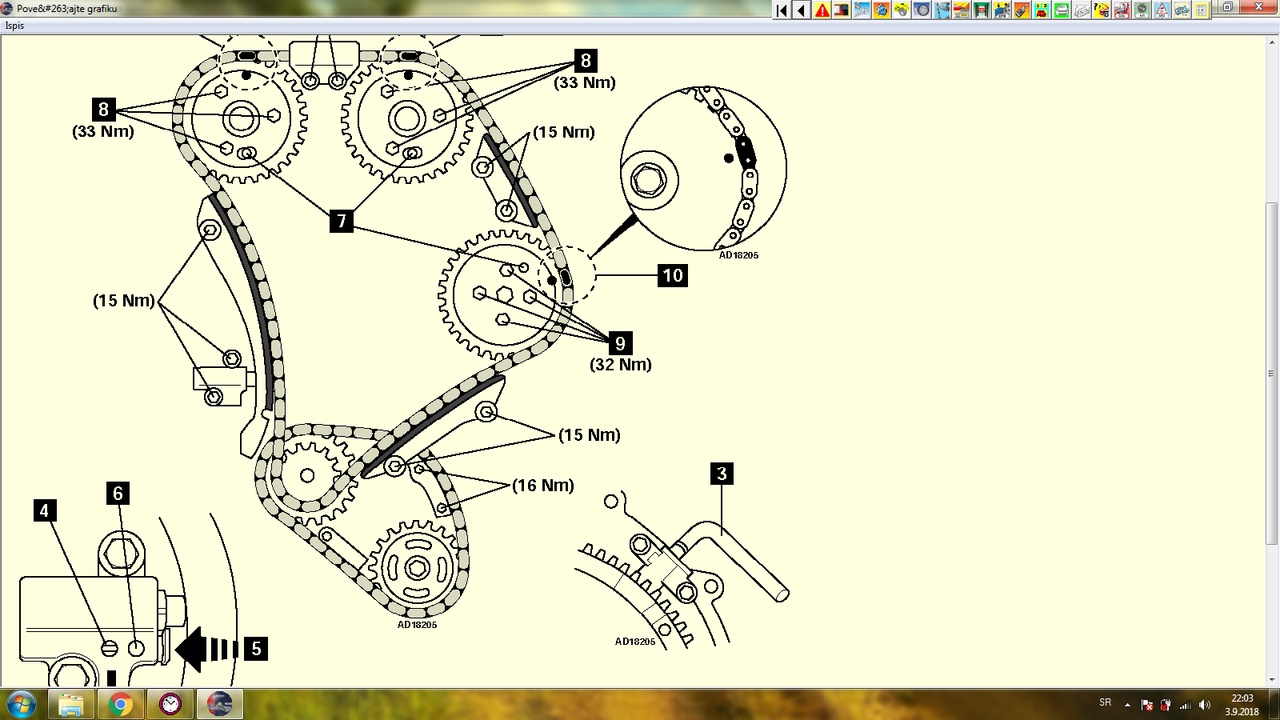This screenshot has height=720, width=1280.
Task: Click callout number 4 in the diagram
Action: tap(43, 511)
